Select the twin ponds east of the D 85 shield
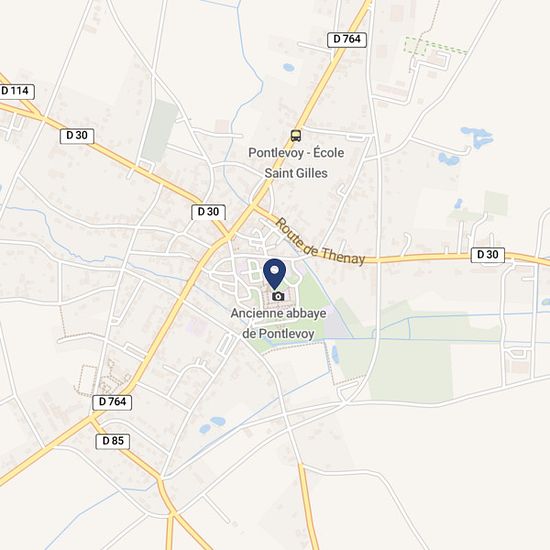The width and height of the screenshot is (550, 550). click(x=212, y=424)
